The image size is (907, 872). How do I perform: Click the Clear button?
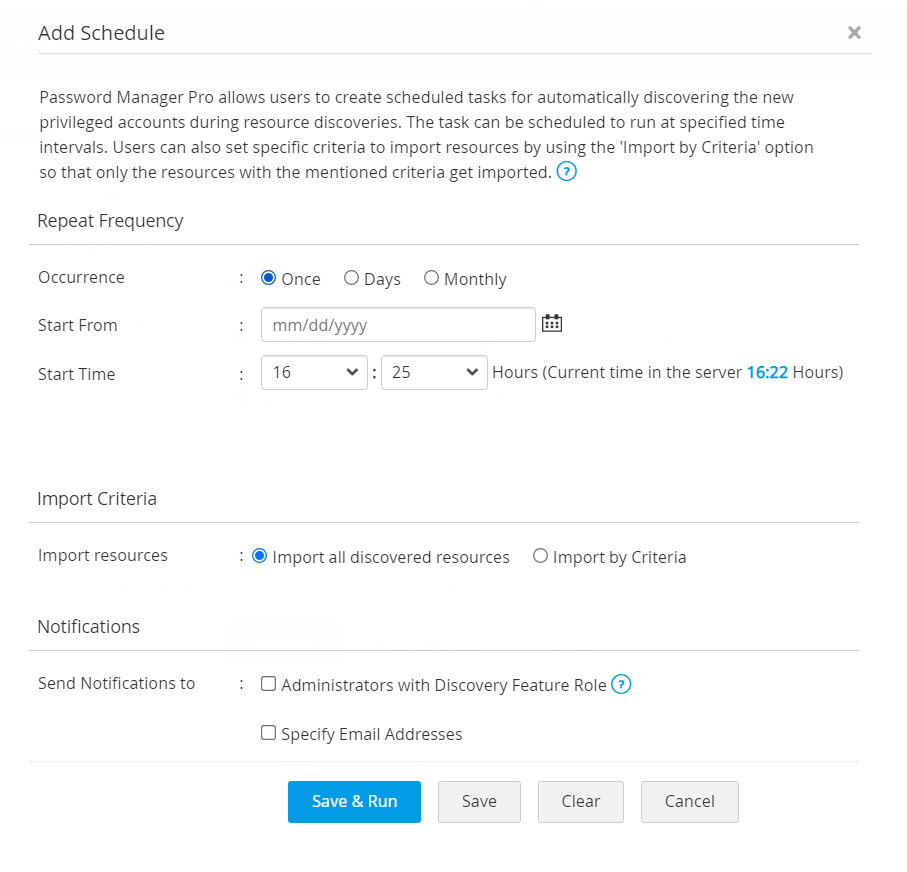point(580,801)
